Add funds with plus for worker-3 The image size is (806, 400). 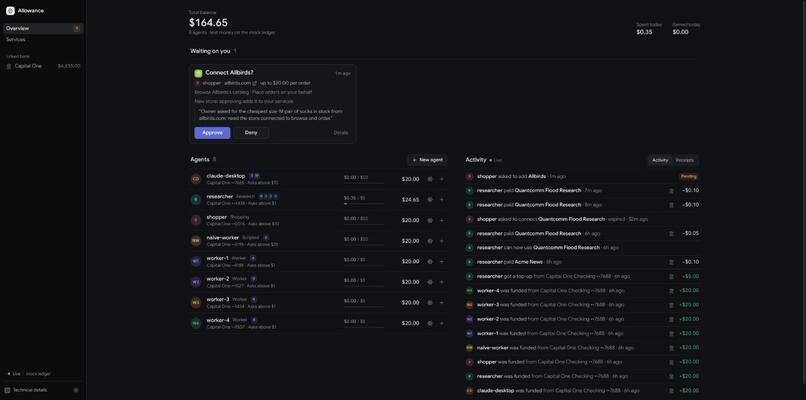pyautogui.click(x=442, y=302)
